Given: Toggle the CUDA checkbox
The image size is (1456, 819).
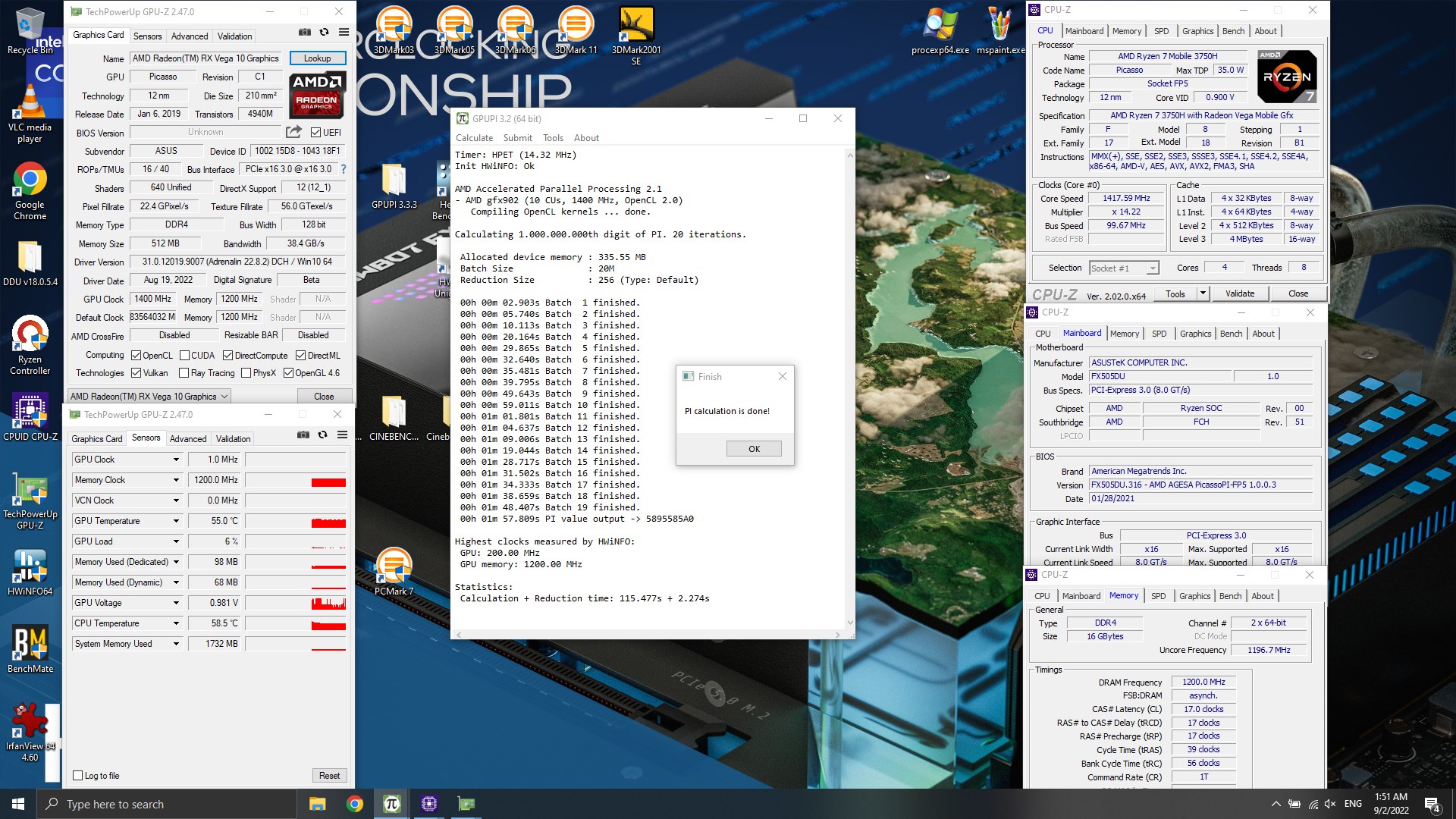Looking at the screenshot, I should 184,355.
